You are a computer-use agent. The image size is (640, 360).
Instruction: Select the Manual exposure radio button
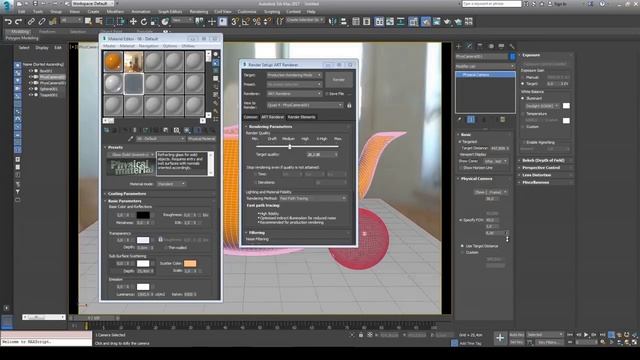[x=523, y=77]
